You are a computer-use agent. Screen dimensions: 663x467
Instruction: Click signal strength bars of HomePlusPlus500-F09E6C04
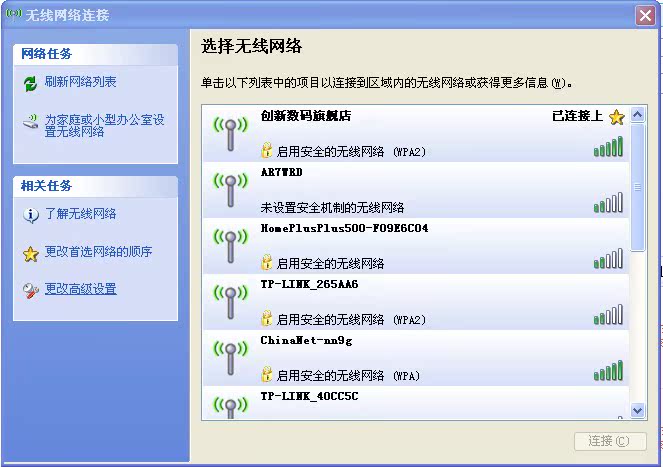[608, 258]
